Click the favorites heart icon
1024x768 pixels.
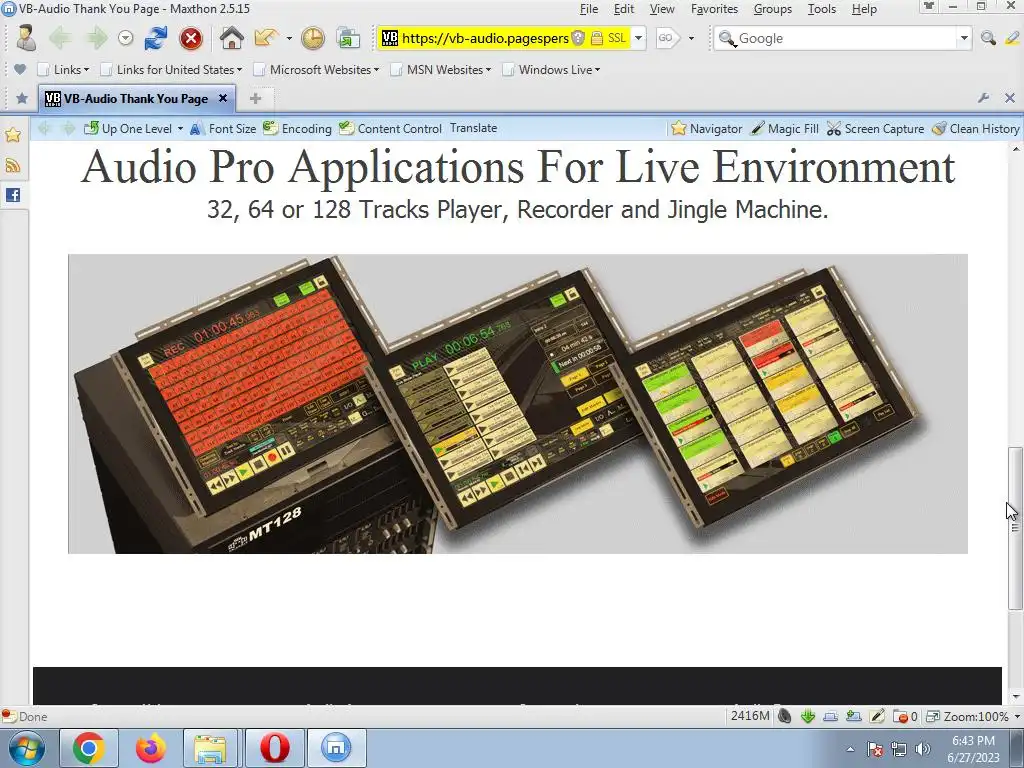[20, 69]
